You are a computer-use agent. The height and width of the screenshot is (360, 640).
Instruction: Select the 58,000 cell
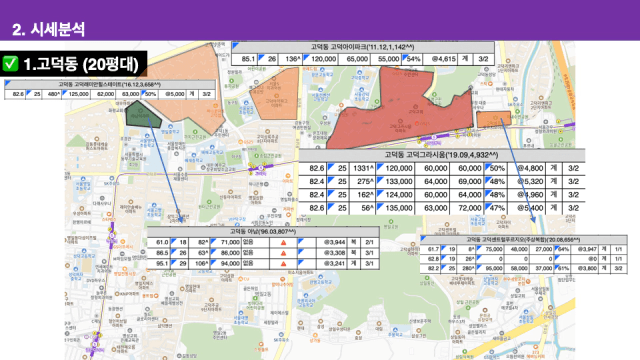pos(518,269)
